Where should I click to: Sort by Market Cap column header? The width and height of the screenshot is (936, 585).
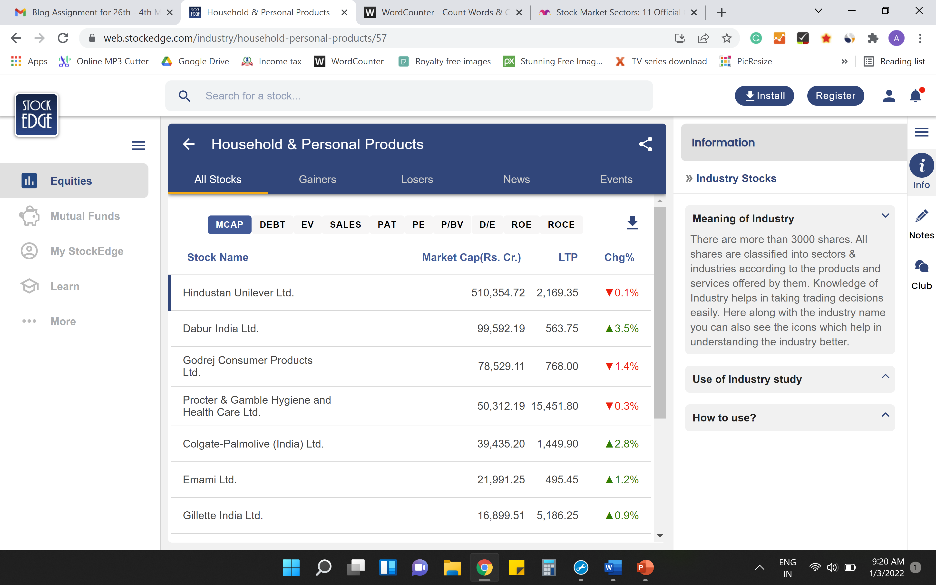click(472, 257)
